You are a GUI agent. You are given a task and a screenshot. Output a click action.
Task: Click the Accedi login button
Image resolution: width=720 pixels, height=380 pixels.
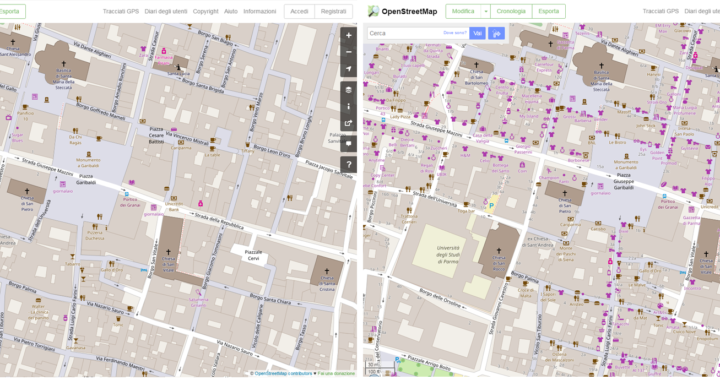click(x=299, y=11)
